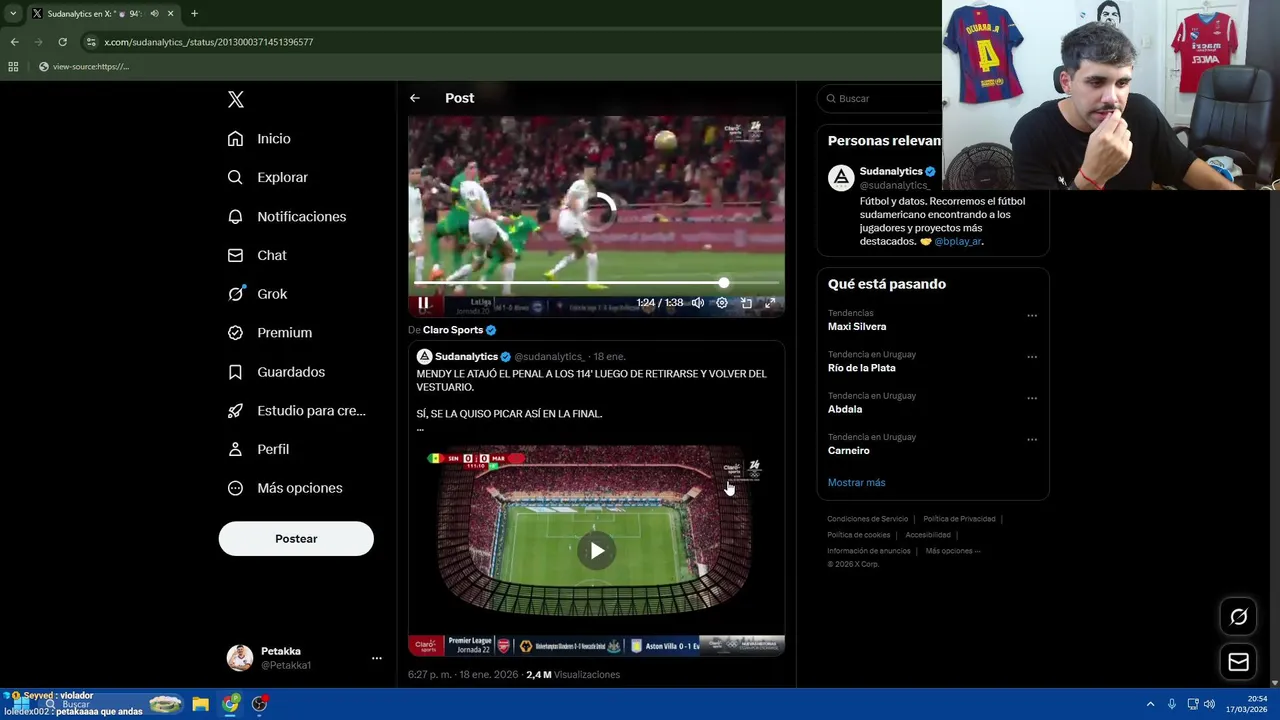Seek on video progress bar

pyautogui.click(x=596, y=283)
